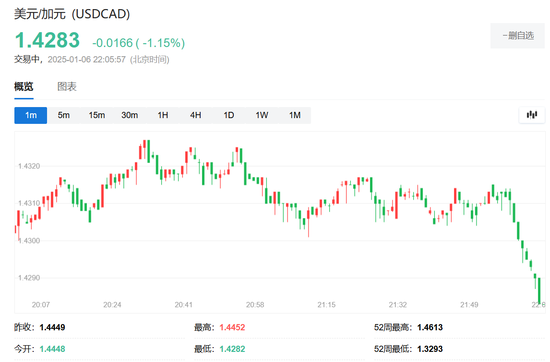Open the candlestick chart type icon
The image size is (550, 362).
pyautogui.click(x=532, y=115)
